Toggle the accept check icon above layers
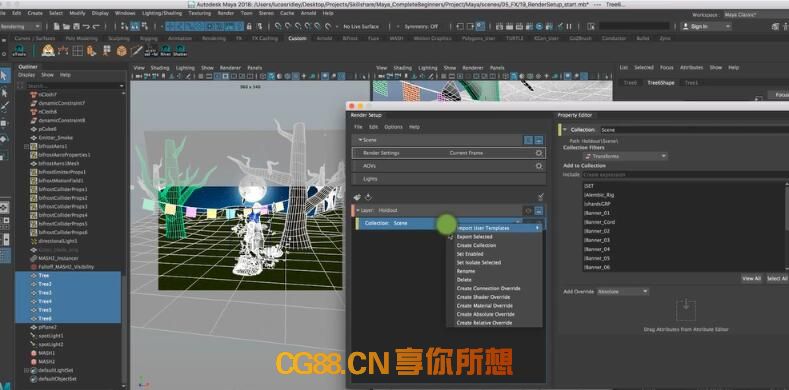The height and width of the screenshot is (390, 789). click(540, 197)
